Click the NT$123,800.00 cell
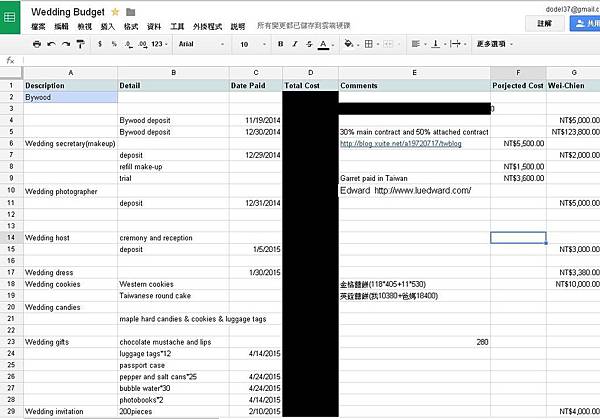 (x=573, y=132)
